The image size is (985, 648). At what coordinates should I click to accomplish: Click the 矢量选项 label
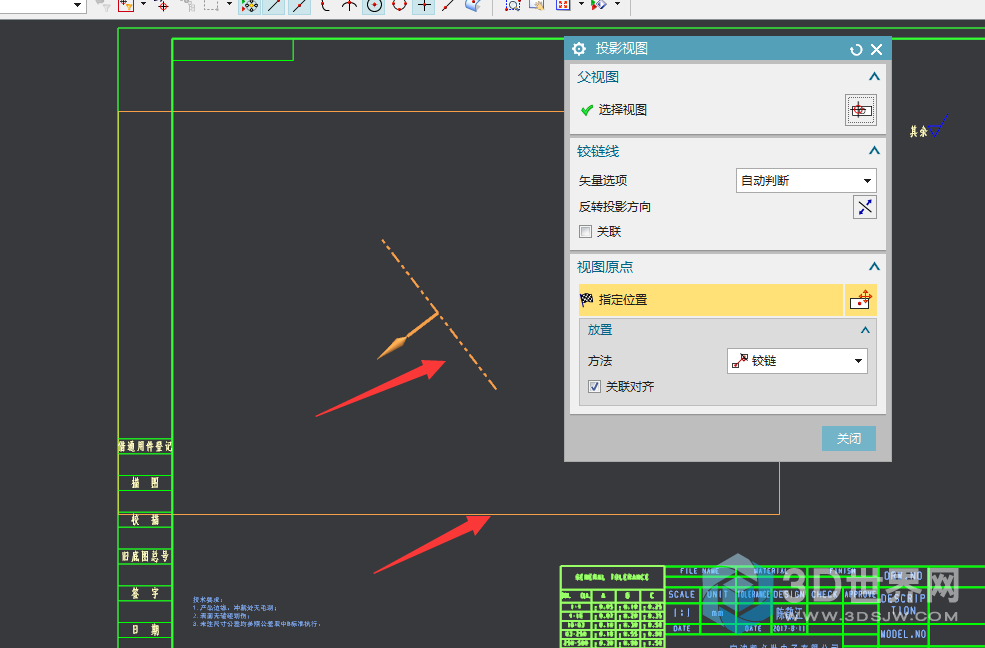pyautogui.click(x=603, y=181)
